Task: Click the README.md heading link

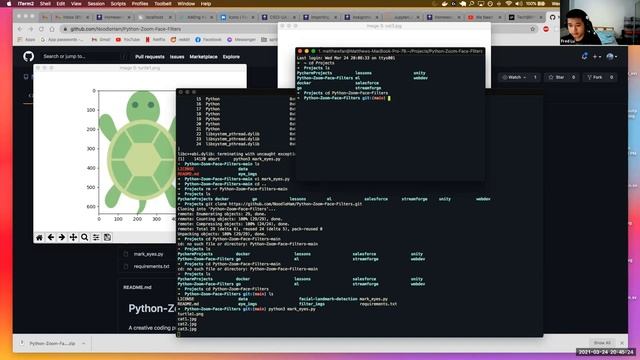Action: point(137,287)
